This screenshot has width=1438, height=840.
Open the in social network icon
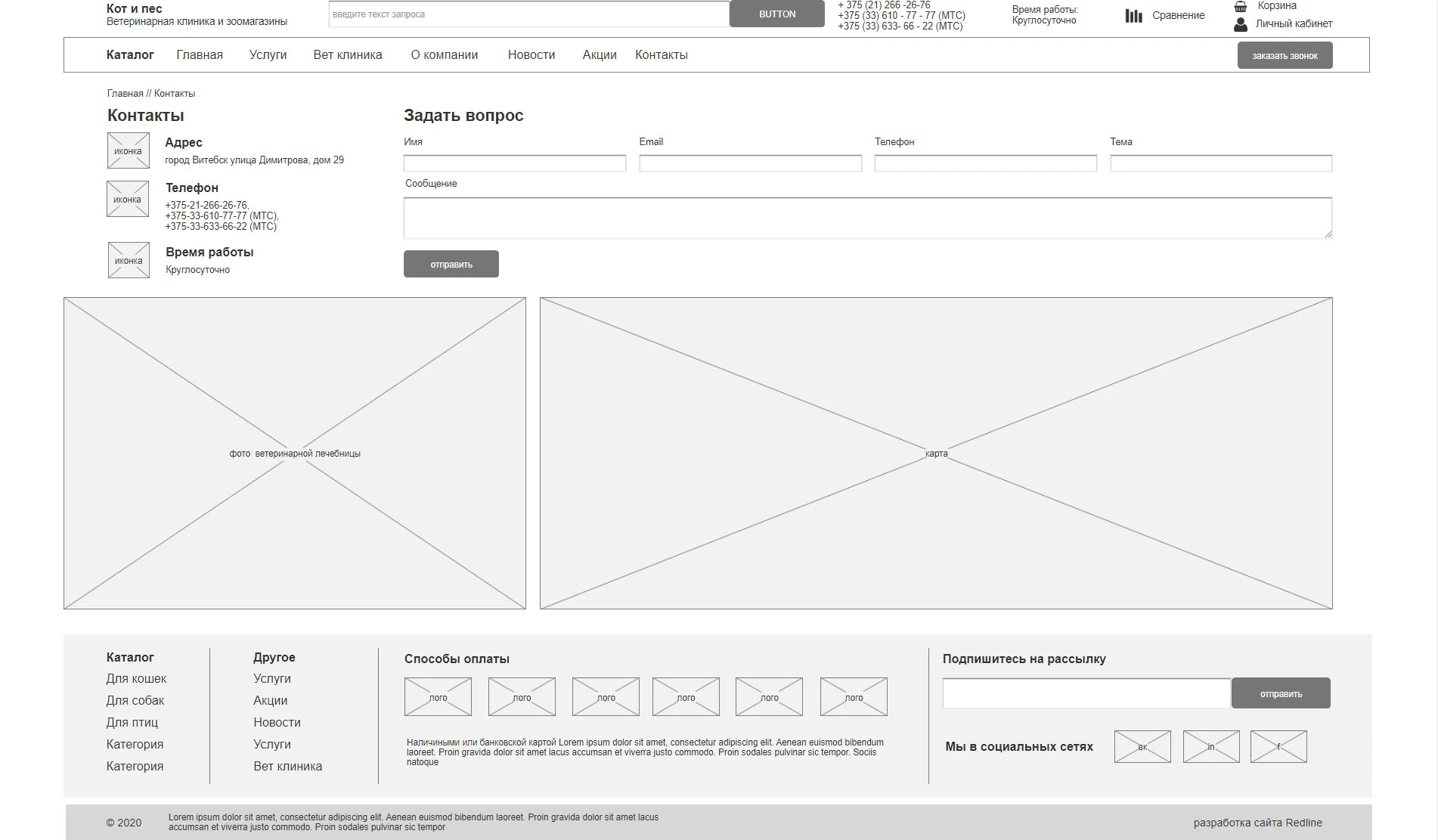(1211, 746)
